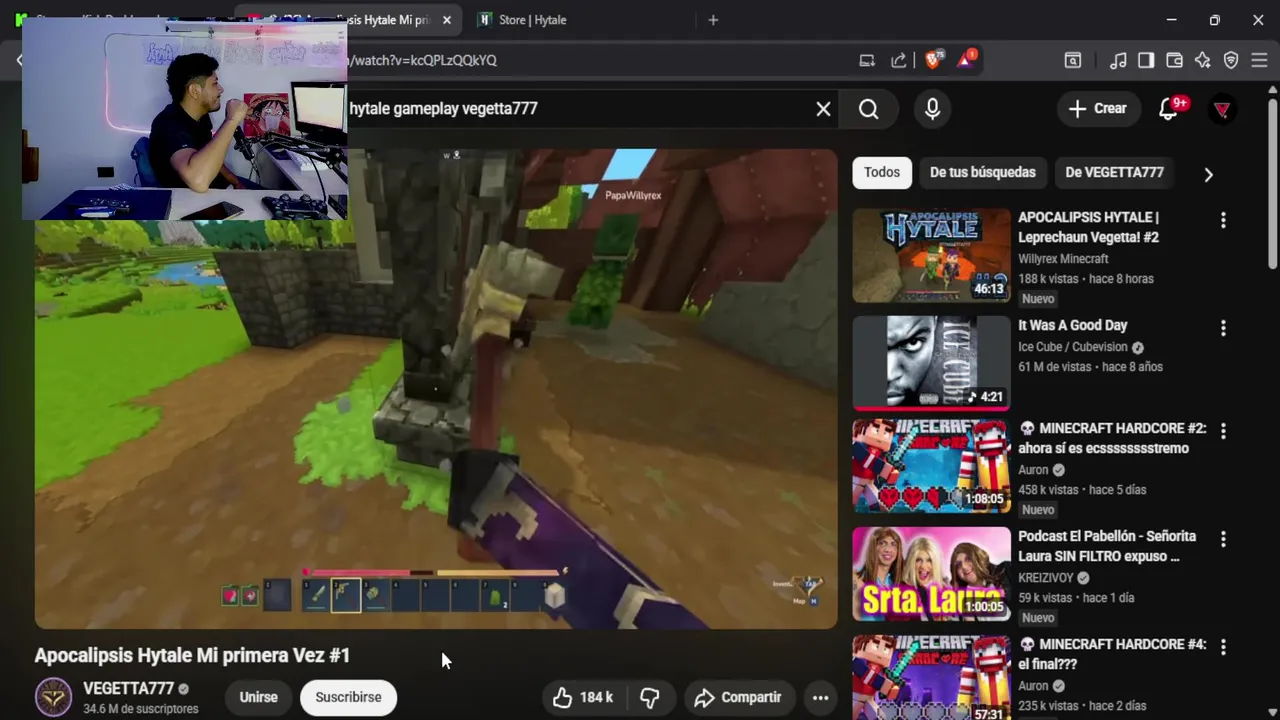Image resolution: width=1280 pixels, height=720 pixels.
Task: Open the YouTube notifications bell
Action: click(x=1169, y=109)
